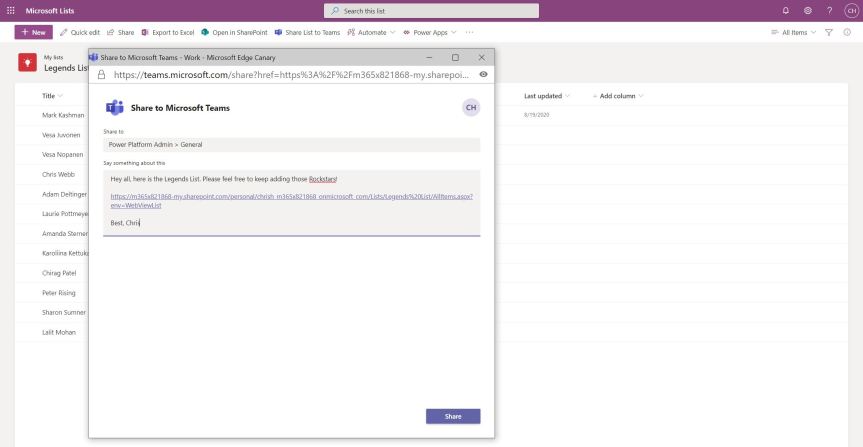Expand the Automate dropdown
Viewport: 863px width, 447px height.
(372, 32)
